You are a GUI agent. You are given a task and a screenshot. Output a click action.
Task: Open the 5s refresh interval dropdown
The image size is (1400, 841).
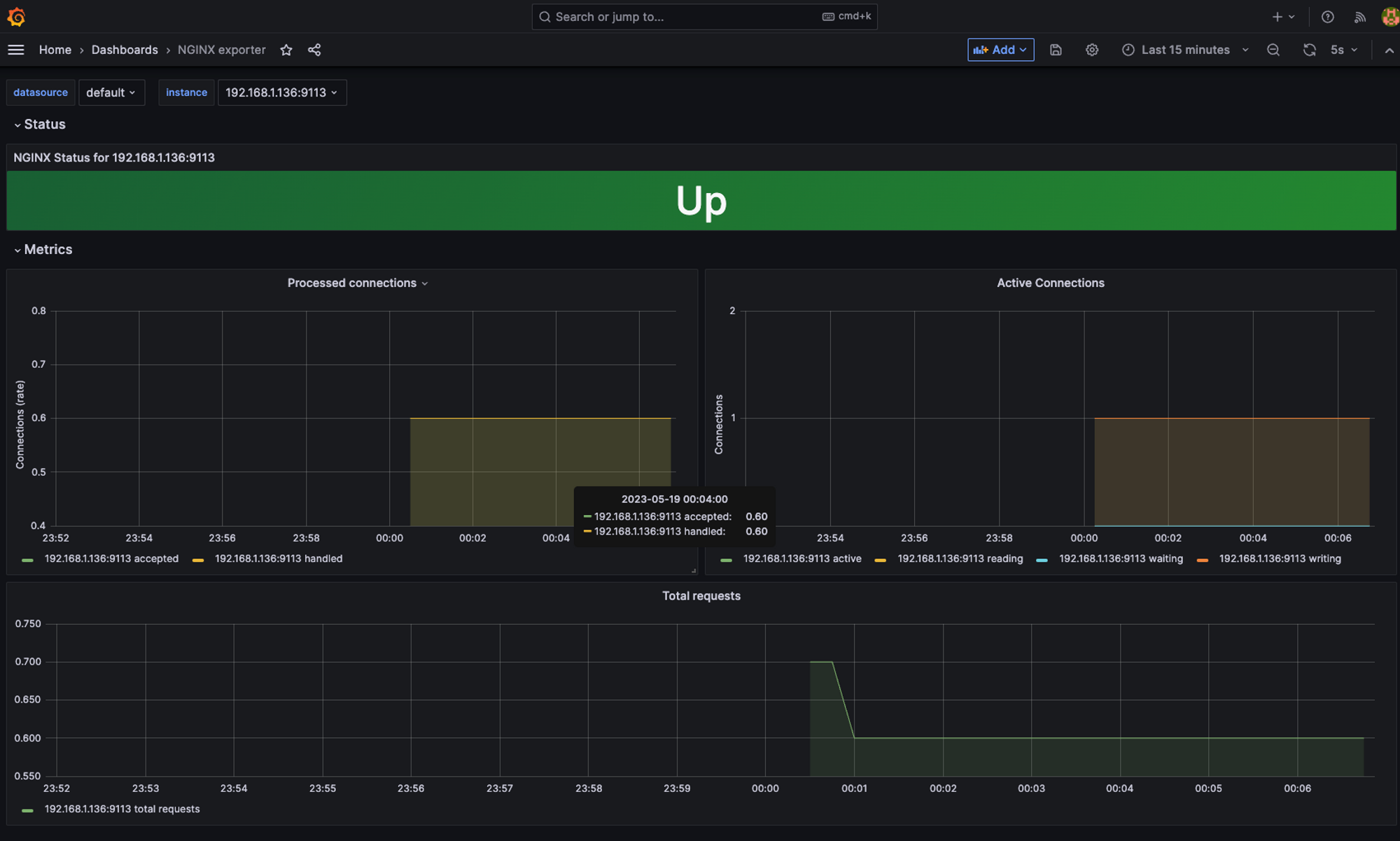pos(1344,50)
